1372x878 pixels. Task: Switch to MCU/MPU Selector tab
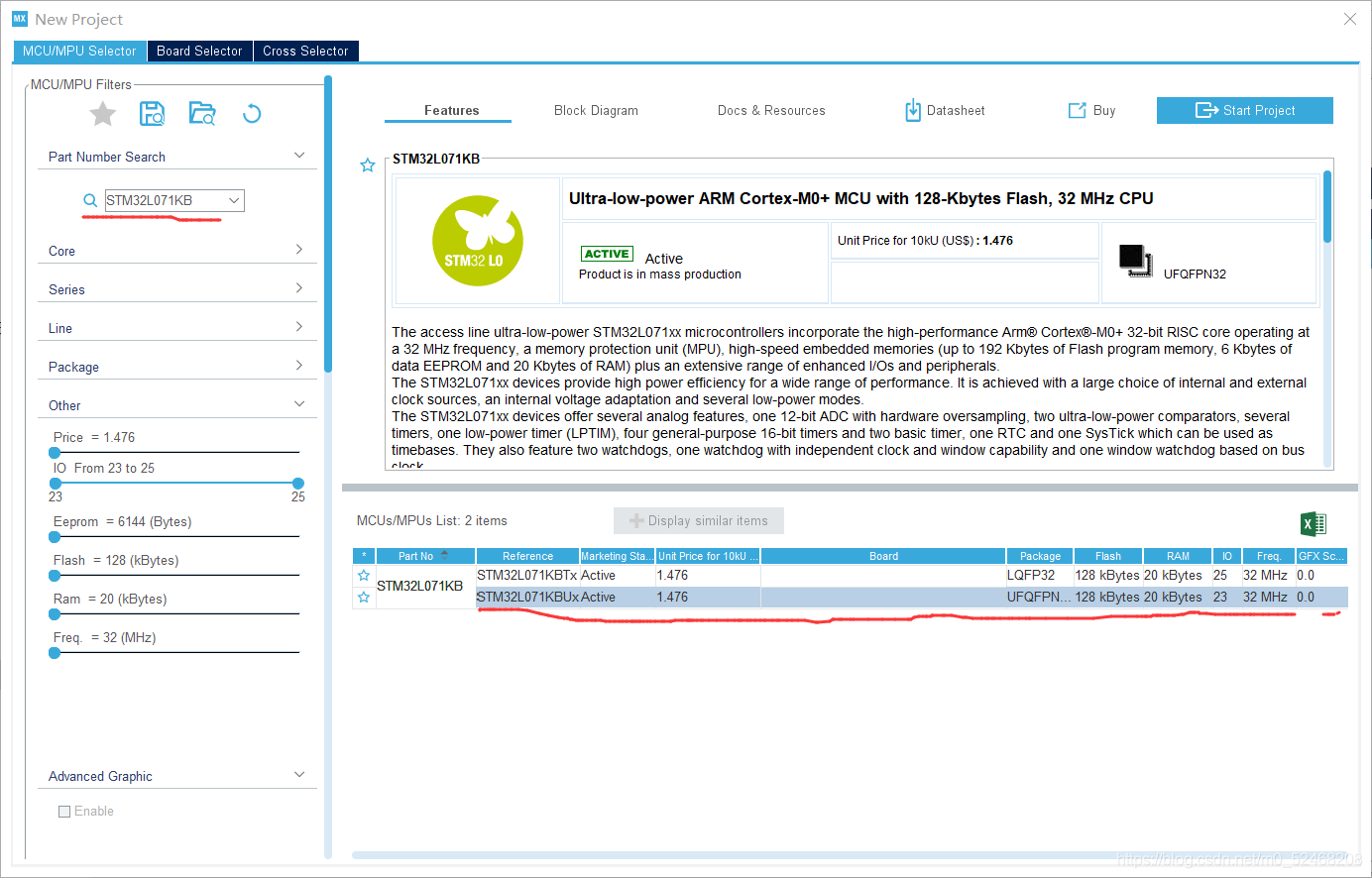tap(79, 52)
